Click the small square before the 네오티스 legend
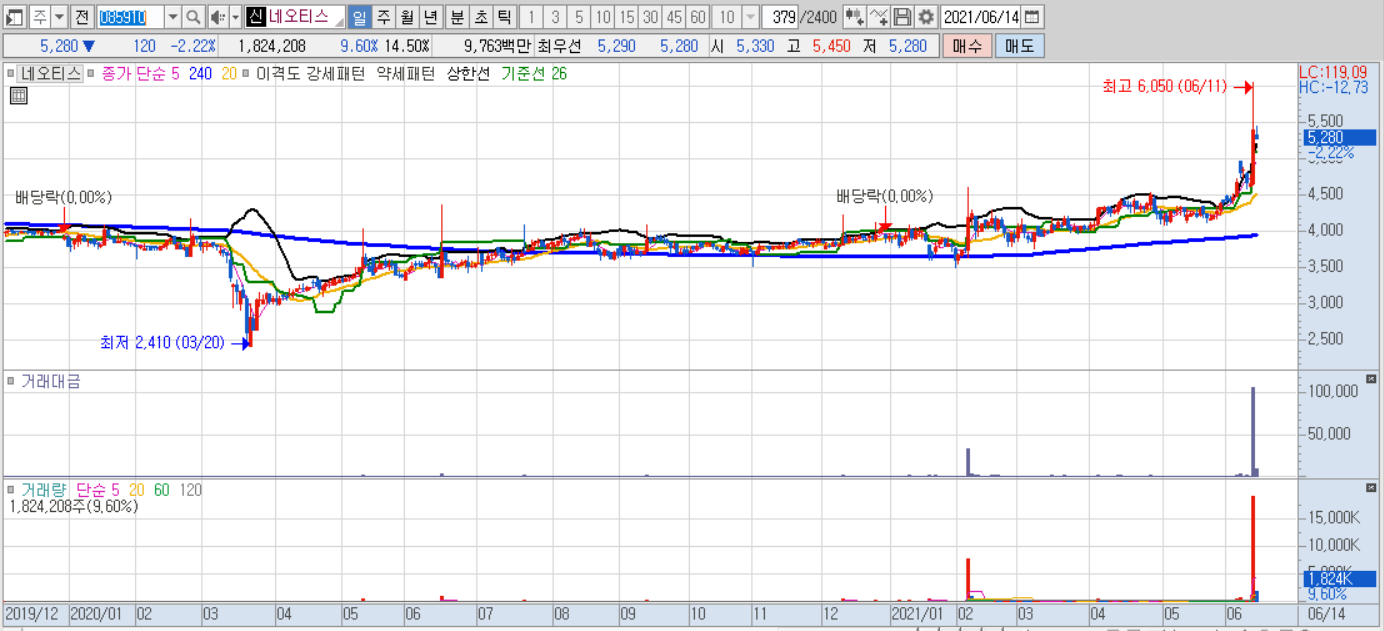The image size is (1384, 631). (x=12, y=74)
